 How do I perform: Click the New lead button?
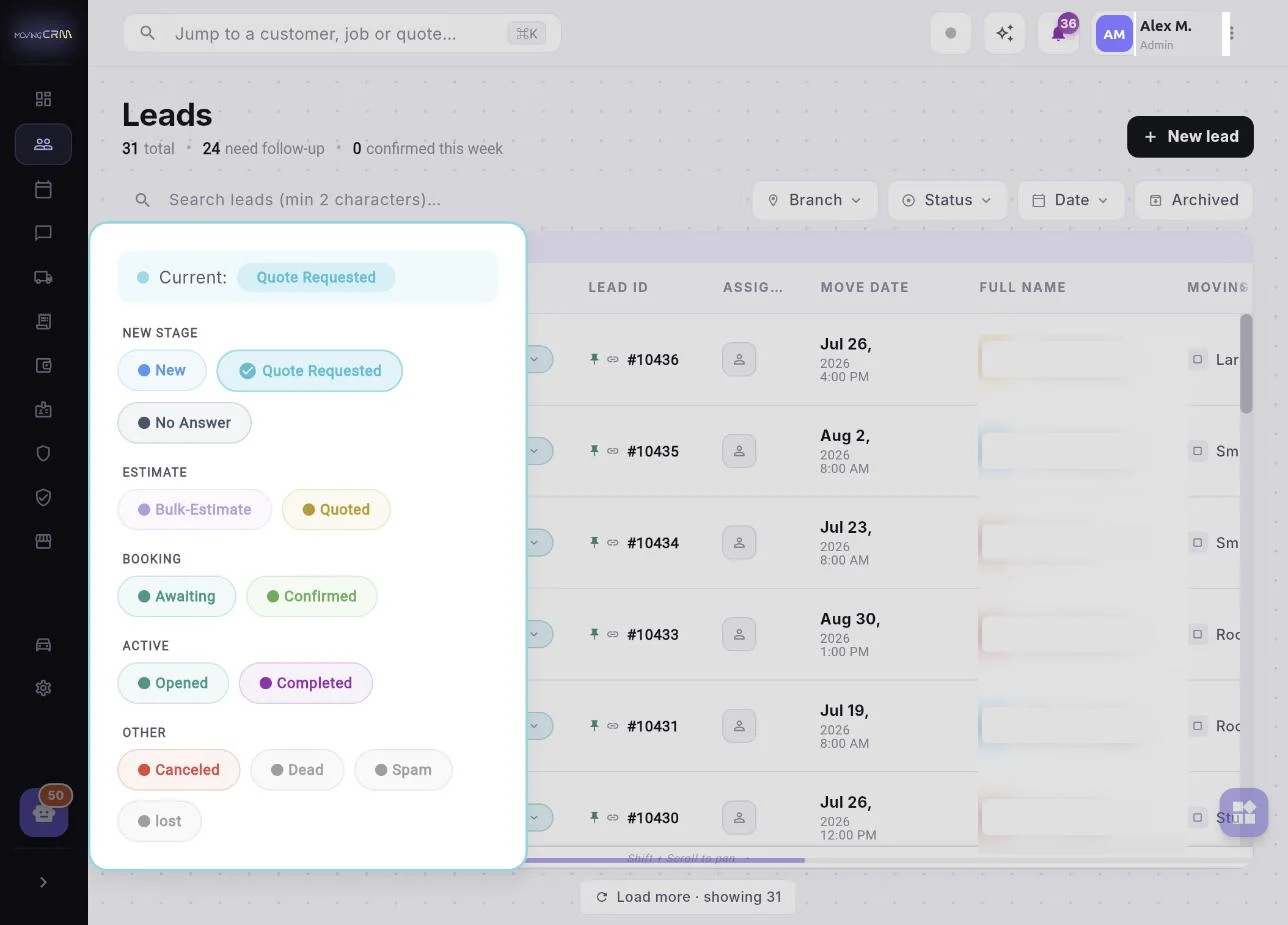click(x=1190, y=136)
